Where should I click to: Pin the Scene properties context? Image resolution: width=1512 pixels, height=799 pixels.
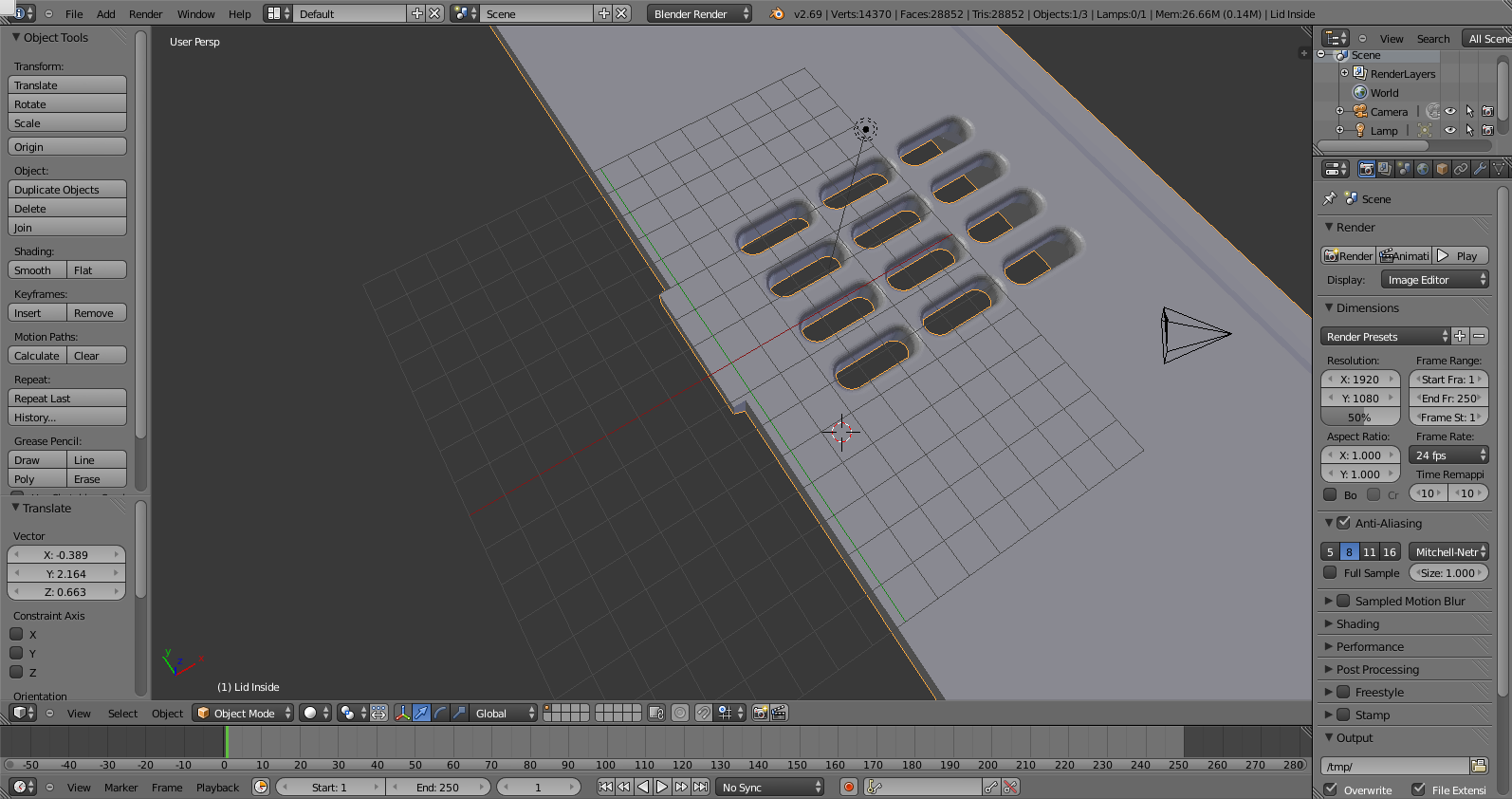tap(1330, 198)
